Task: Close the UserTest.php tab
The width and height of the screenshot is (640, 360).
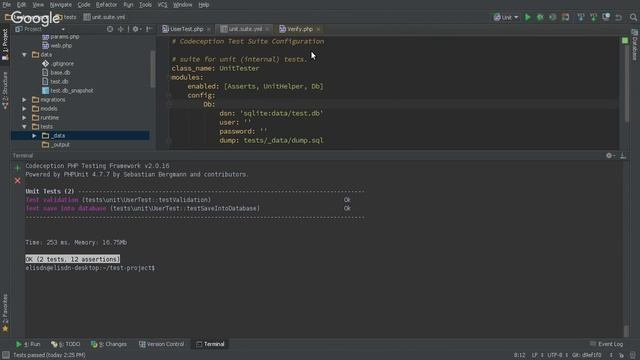Action: pos(209,29)
